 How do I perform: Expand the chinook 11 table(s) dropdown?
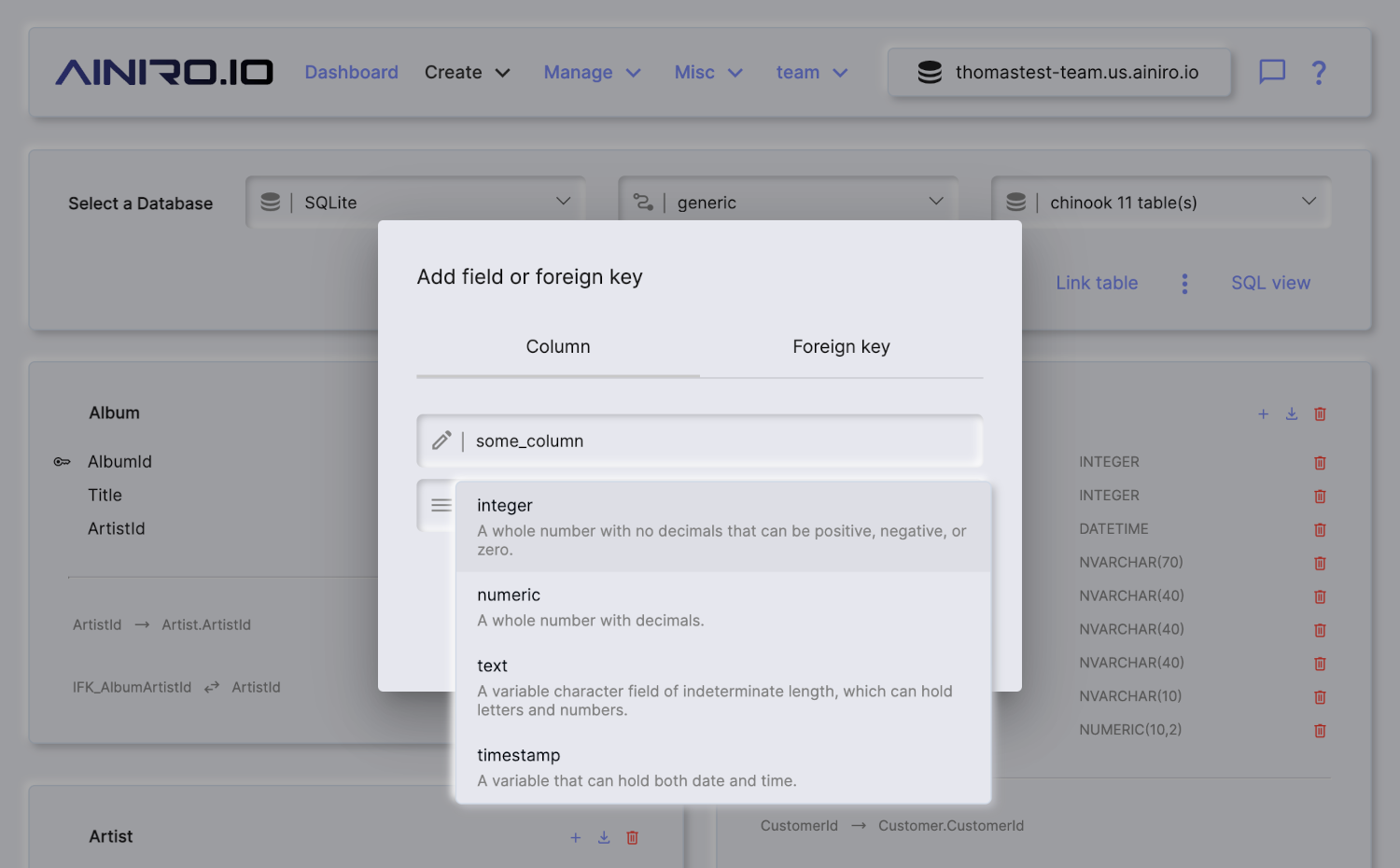(1160, 203)
